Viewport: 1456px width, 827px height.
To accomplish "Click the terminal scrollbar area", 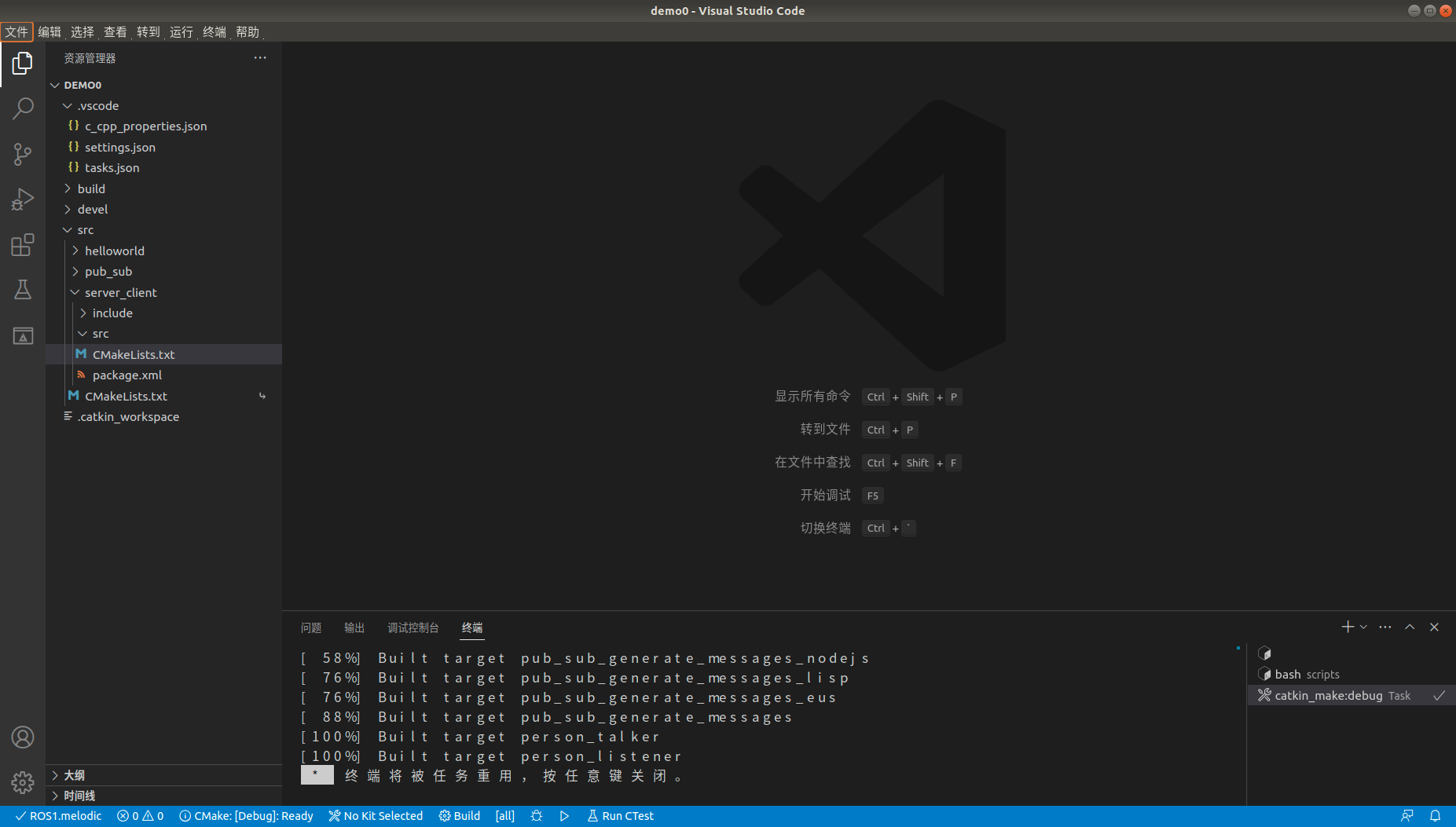I will (1238, 723).
